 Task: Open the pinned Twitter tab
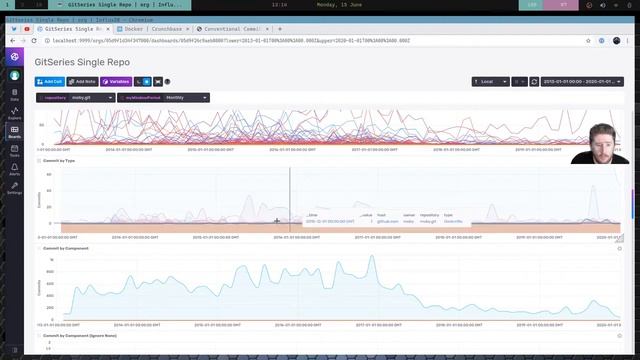[x=14, y=29]
